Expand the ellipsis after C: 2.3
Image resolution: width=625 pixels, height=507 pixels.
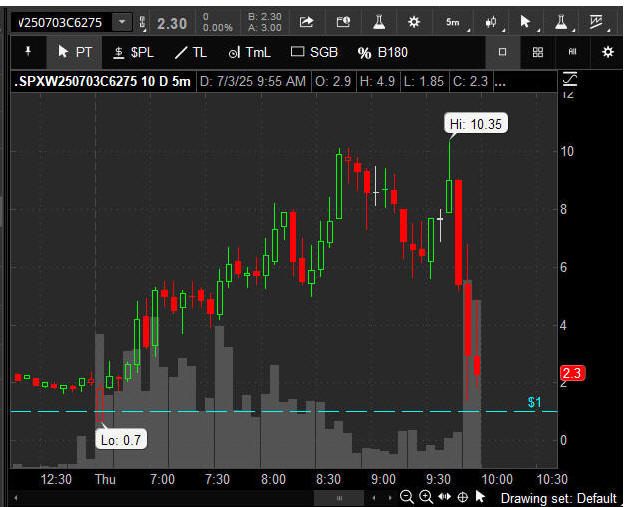coord(500,82)
